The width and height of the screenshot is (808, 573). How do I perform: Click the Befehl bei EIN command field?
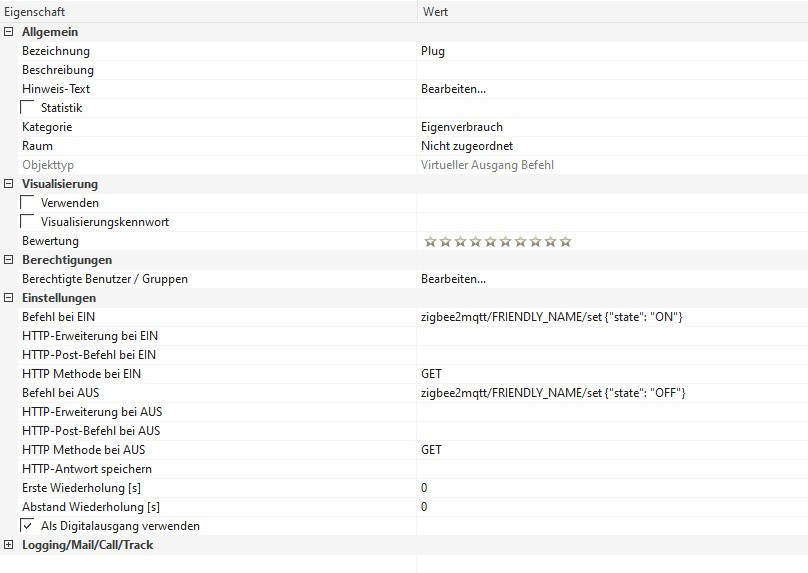[551, 317]
